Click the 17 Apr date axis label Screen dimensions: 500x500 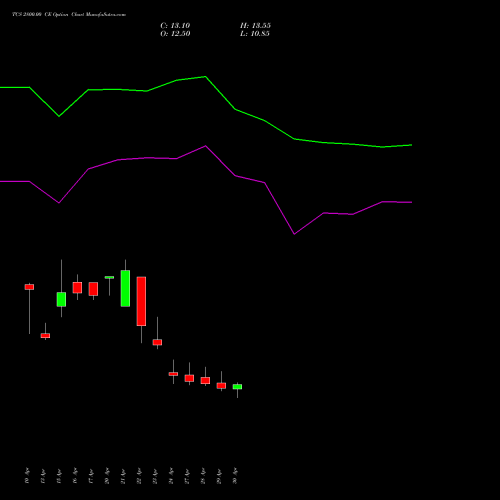click(91, 476)
